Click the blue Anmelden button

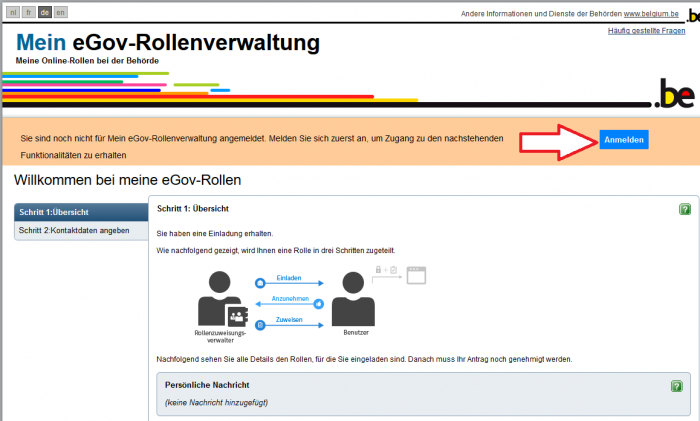(624, 140)
